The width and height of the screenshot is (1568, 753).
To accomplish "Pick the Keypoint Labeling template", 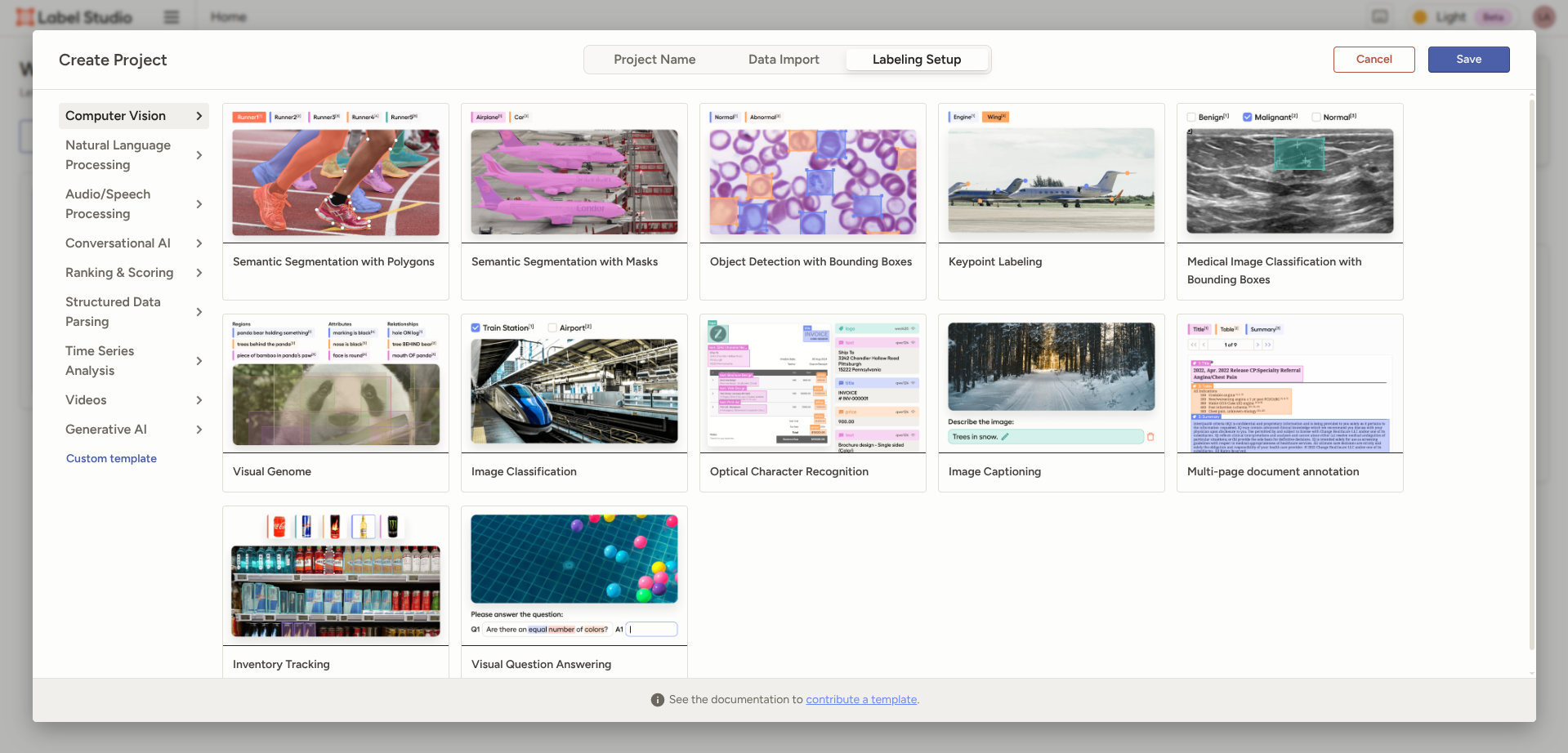I will click(x=1052, y=202).
